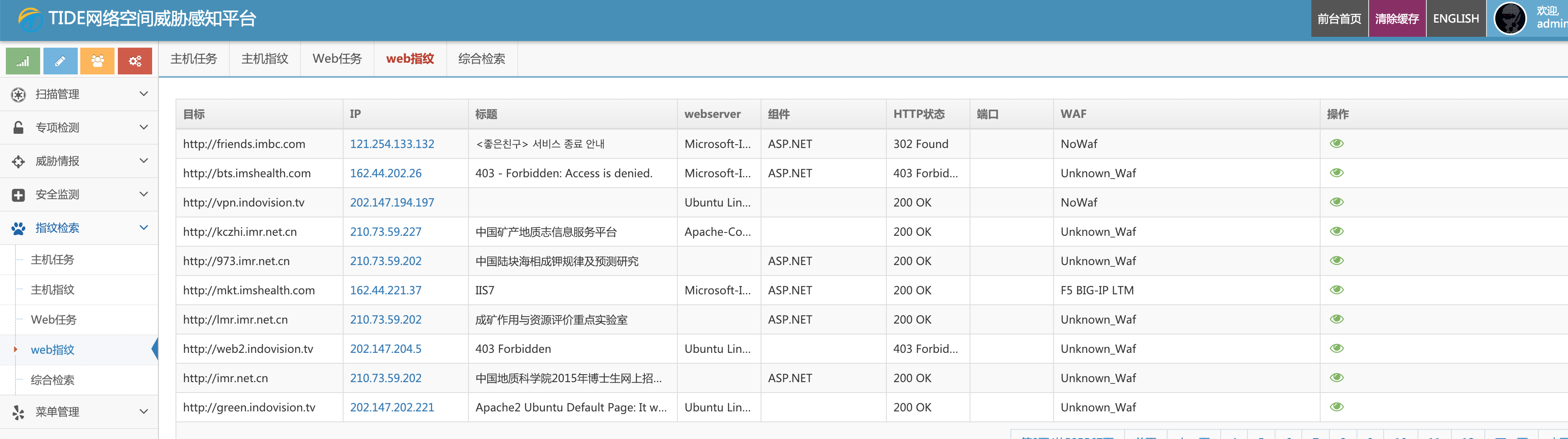Open 主机指纹 in sidebar tree
The width and height of the screenshot is (1568, 439).
pyautogui.click(x=52, y=290)
